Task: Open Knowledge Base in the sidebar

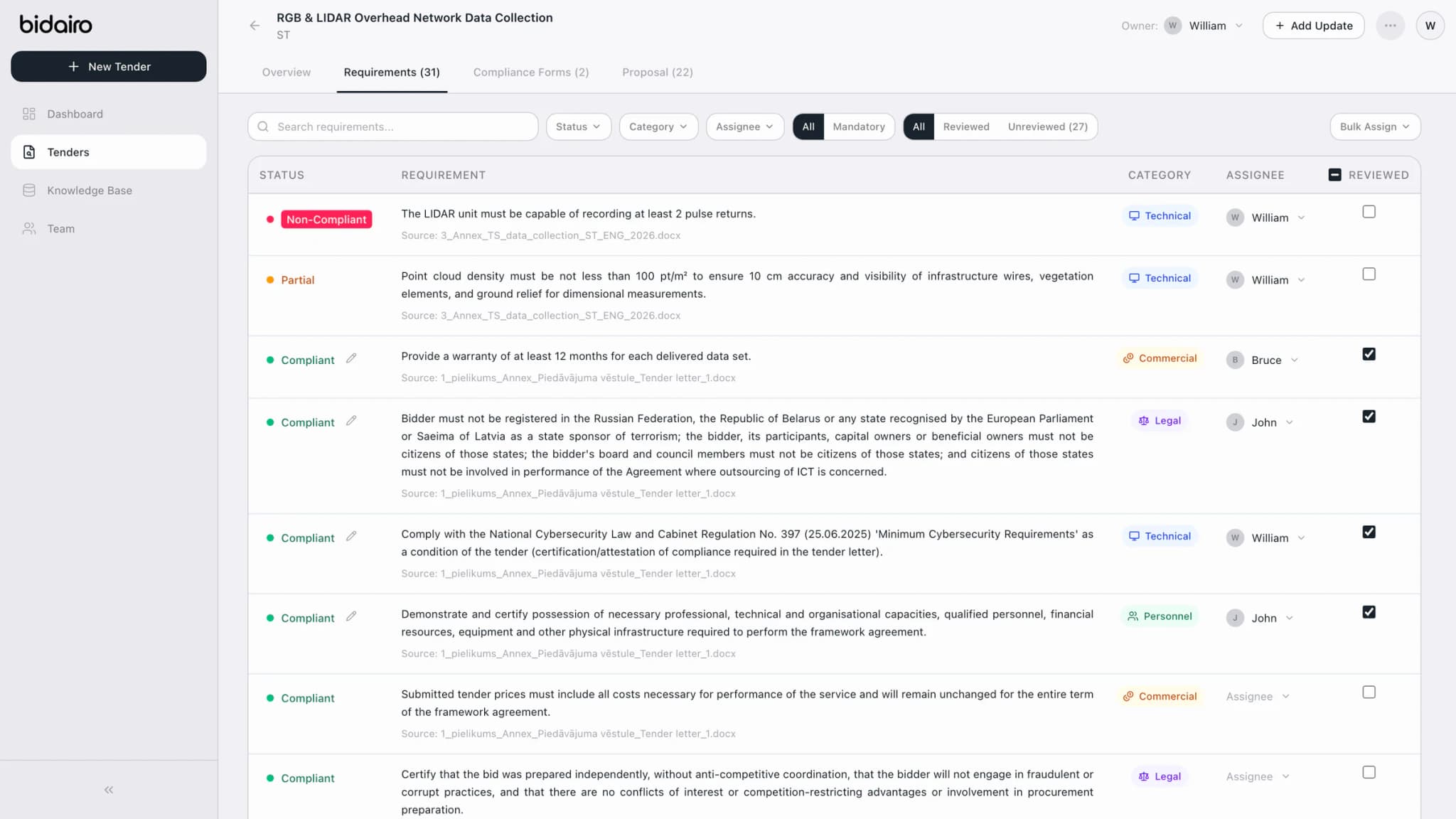Action: pos(108,191)
